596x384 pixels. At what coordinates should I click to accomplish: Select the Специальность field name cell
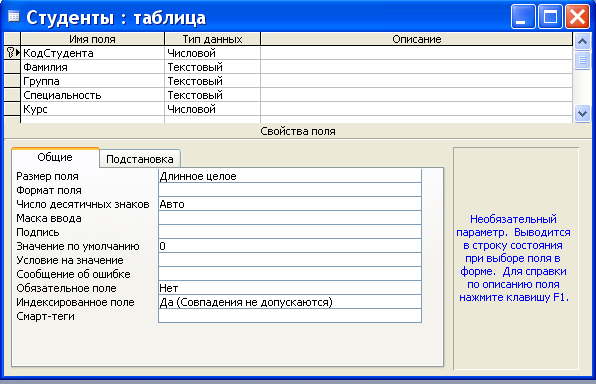click(92, 95)
